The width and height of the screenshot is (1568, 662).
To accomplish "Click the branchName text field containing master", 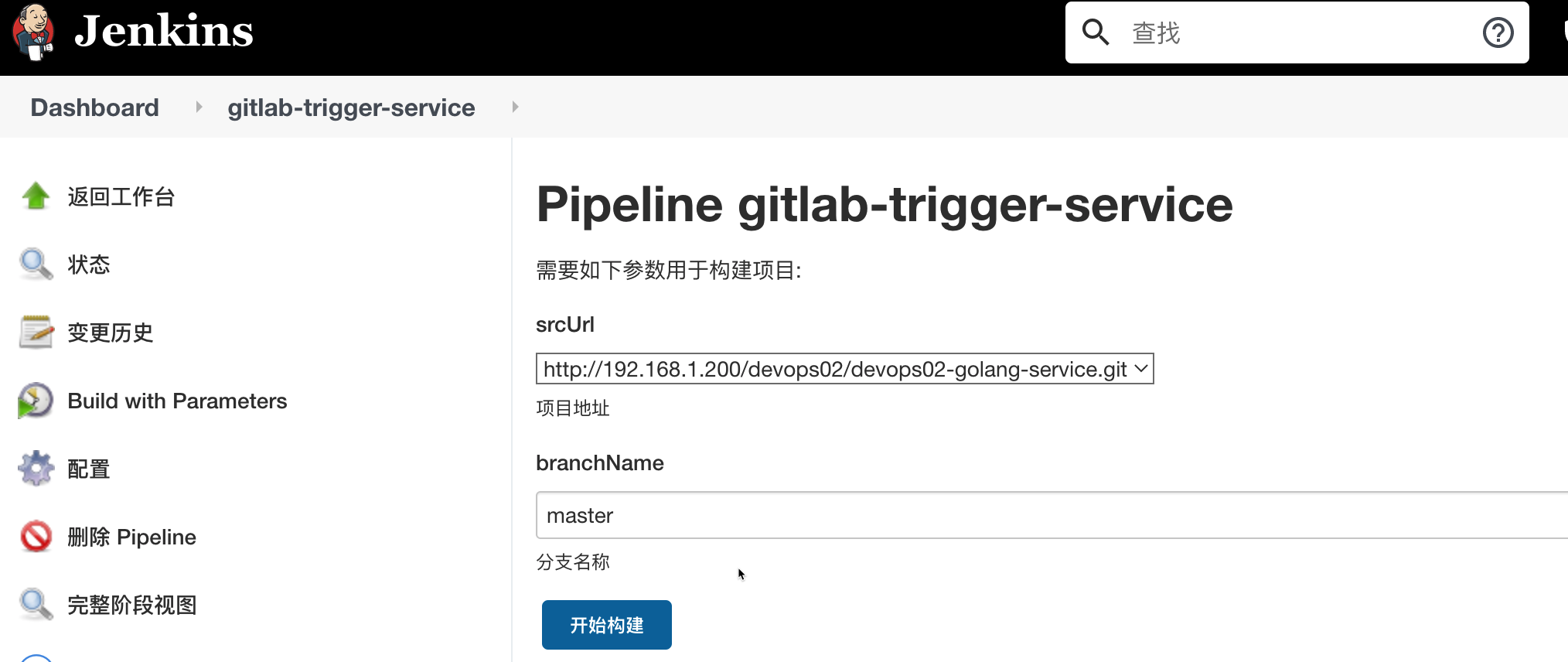I will click(x=1052, y=515).
